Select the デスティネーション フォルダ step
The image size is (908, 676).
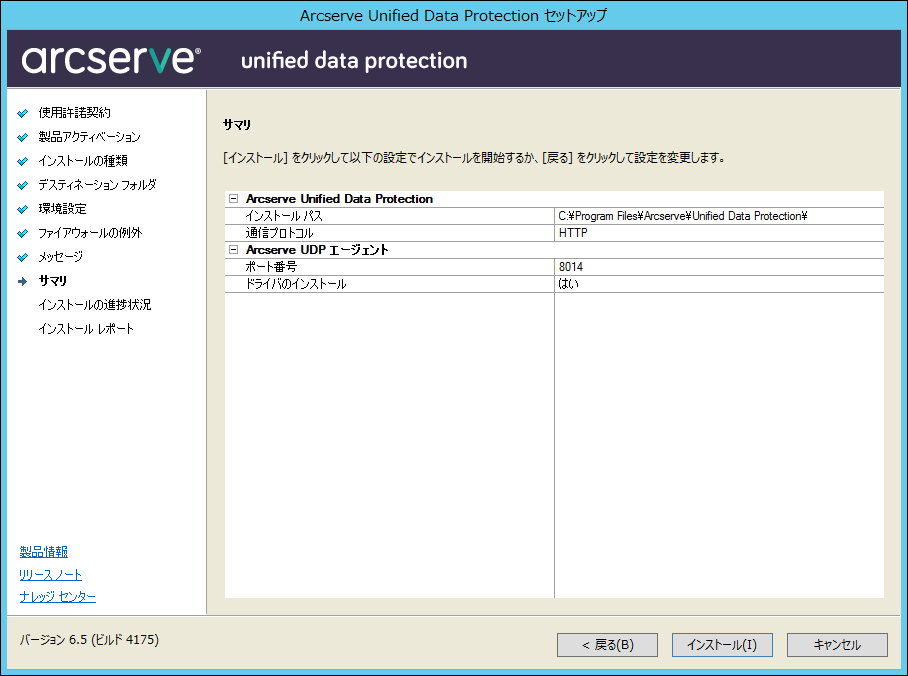click(97, 185)
